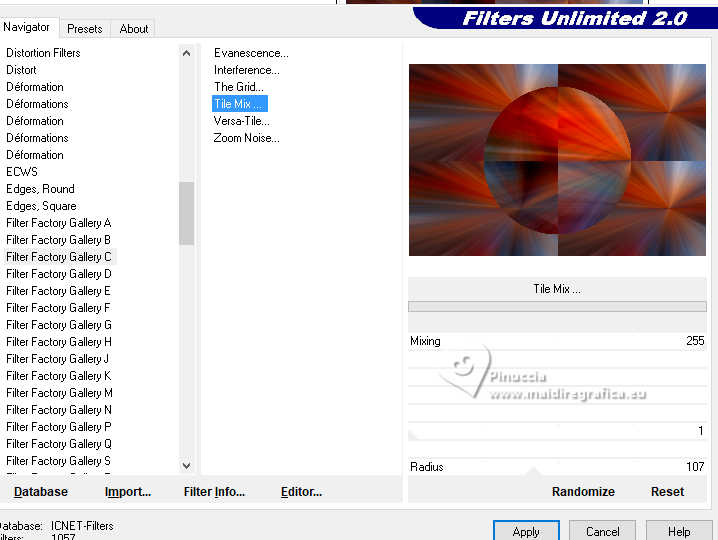Select Filter Factory Gallery N
The image size is (718, 540).
[x=59, y=409]
